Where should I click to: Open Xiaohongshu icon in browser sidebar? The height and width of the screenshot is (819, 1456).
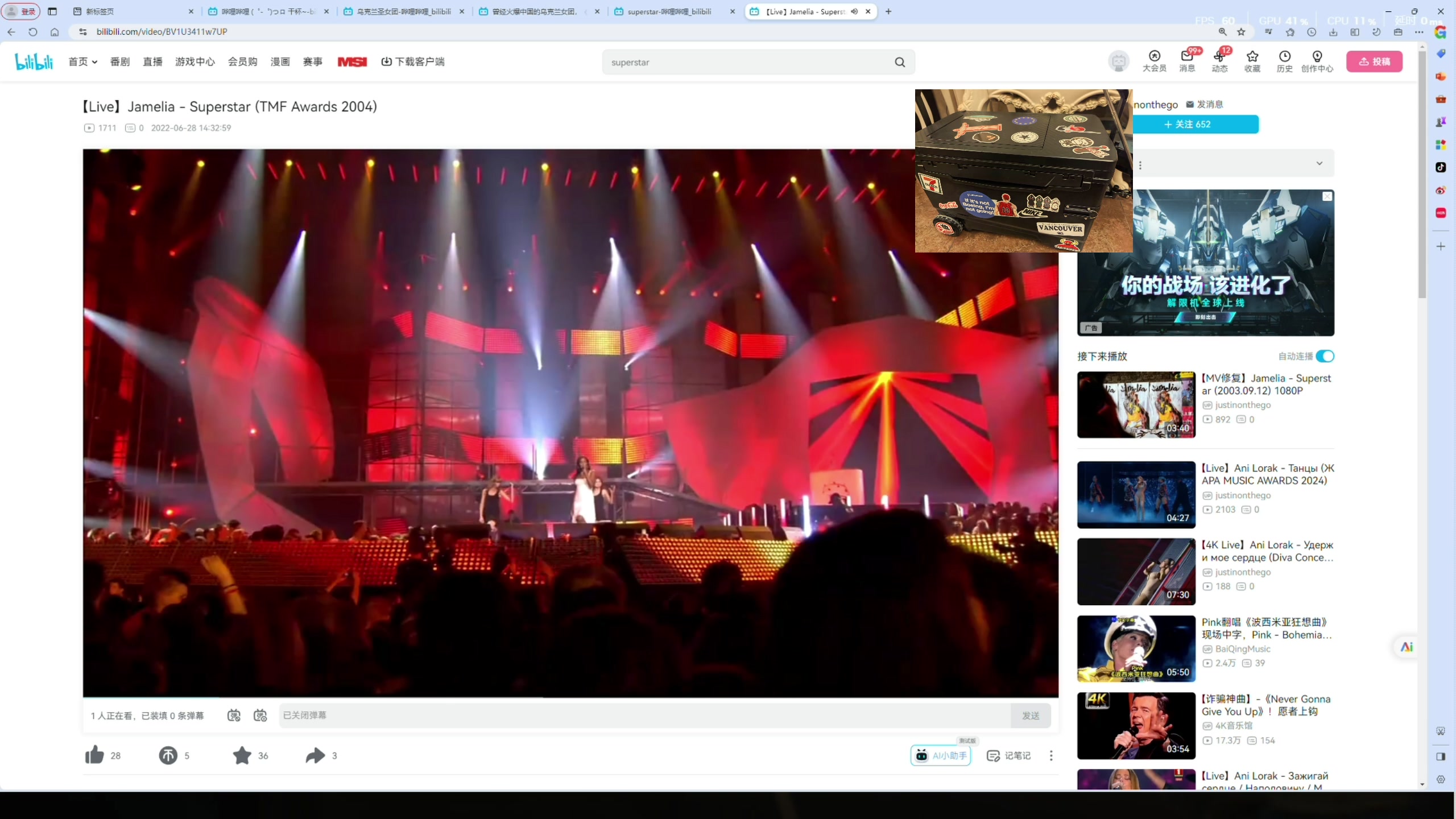tap(1440, 213)
